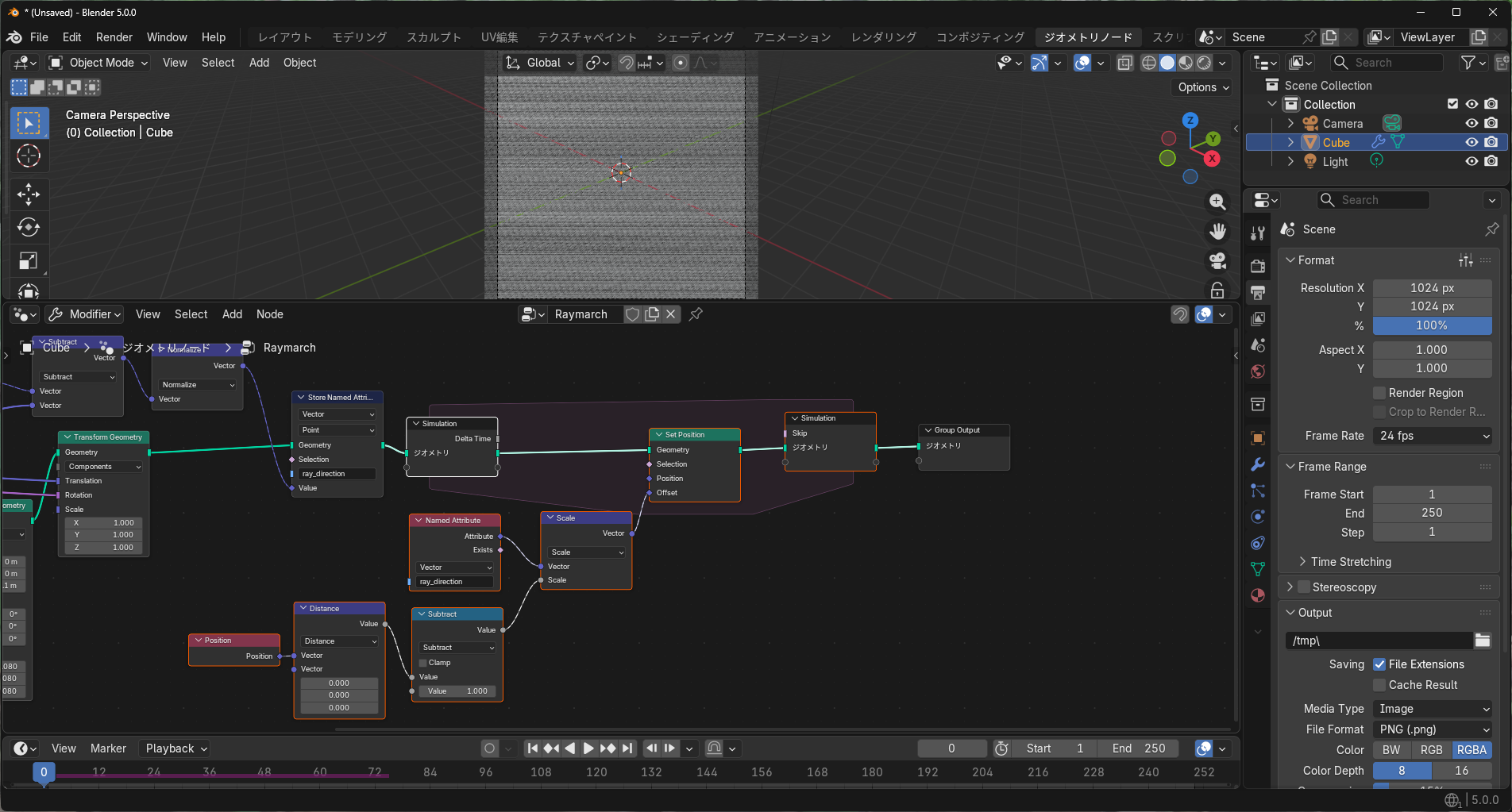
Task: Expand the Time Stretching panel
Action: click(x=1350, y=562)
